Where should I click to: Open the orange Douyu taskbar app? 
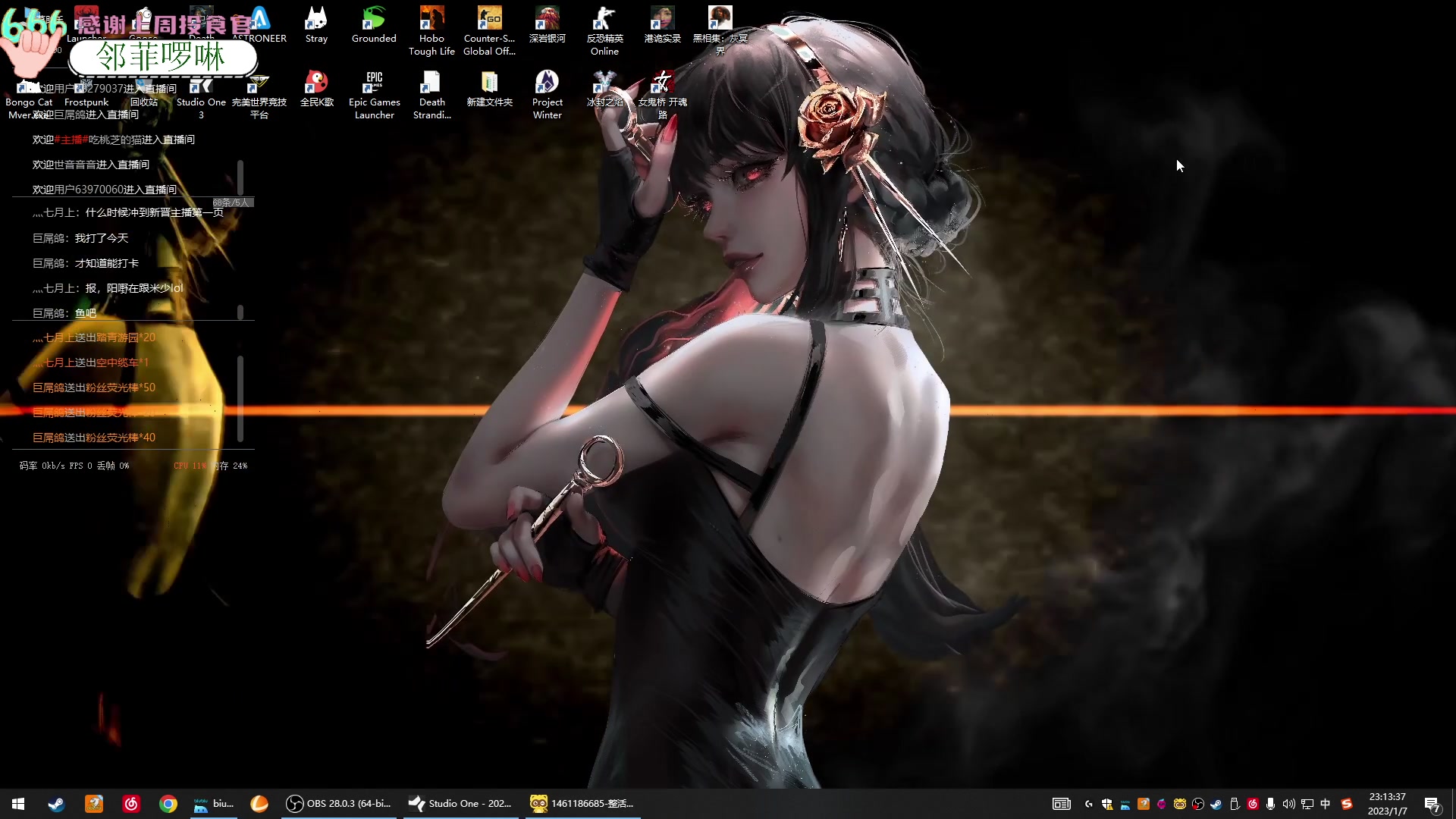[93, 804]
